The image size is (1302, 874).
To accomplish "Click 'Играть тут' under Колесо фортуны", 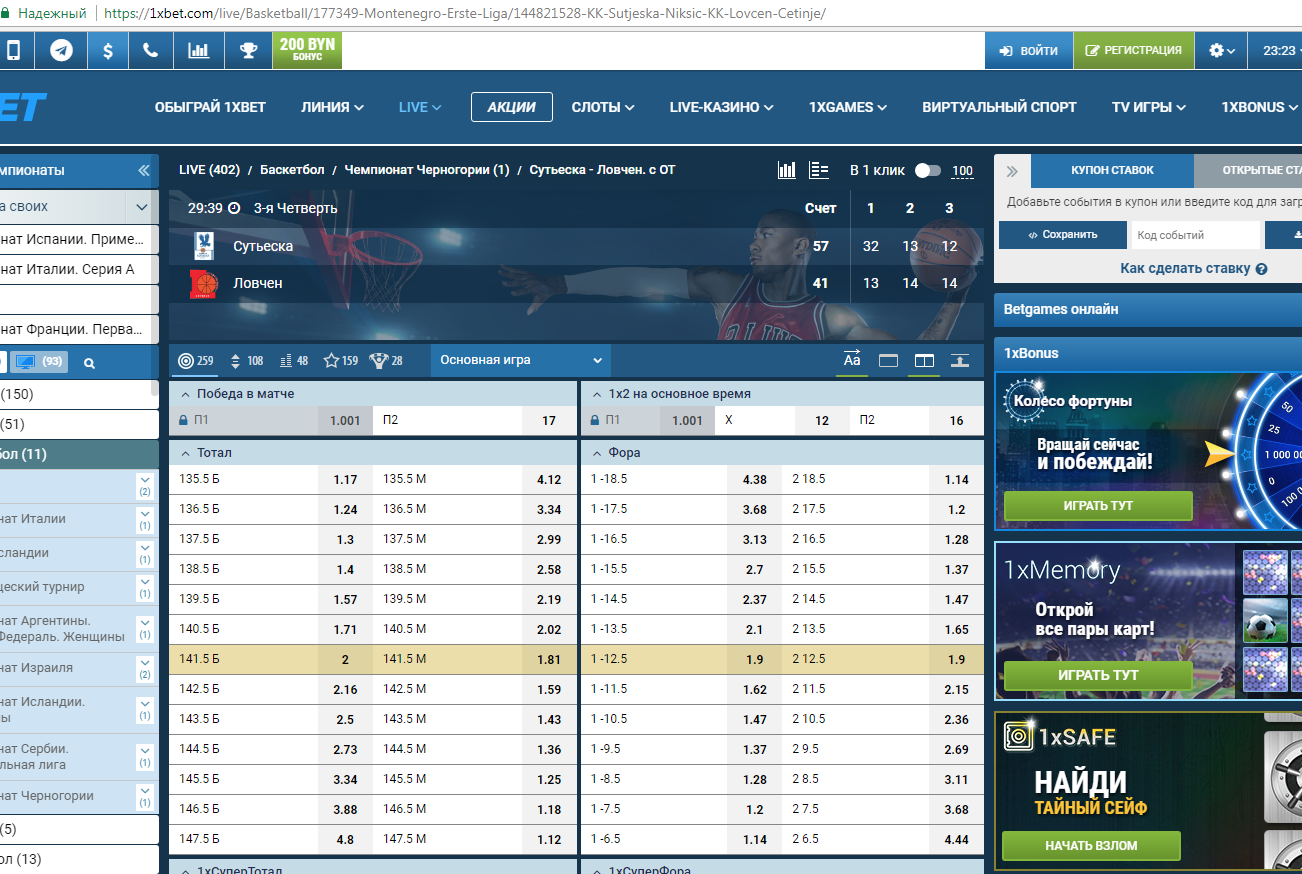I will click(x=1098, y=506).
